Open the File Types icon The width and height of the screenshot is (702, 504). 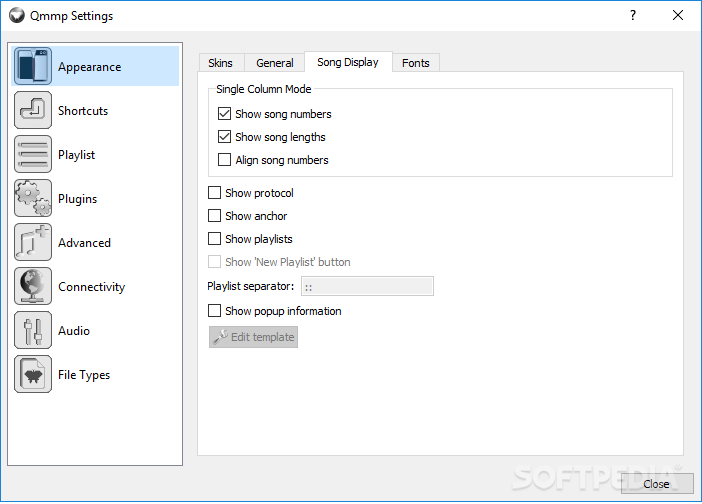33,374
